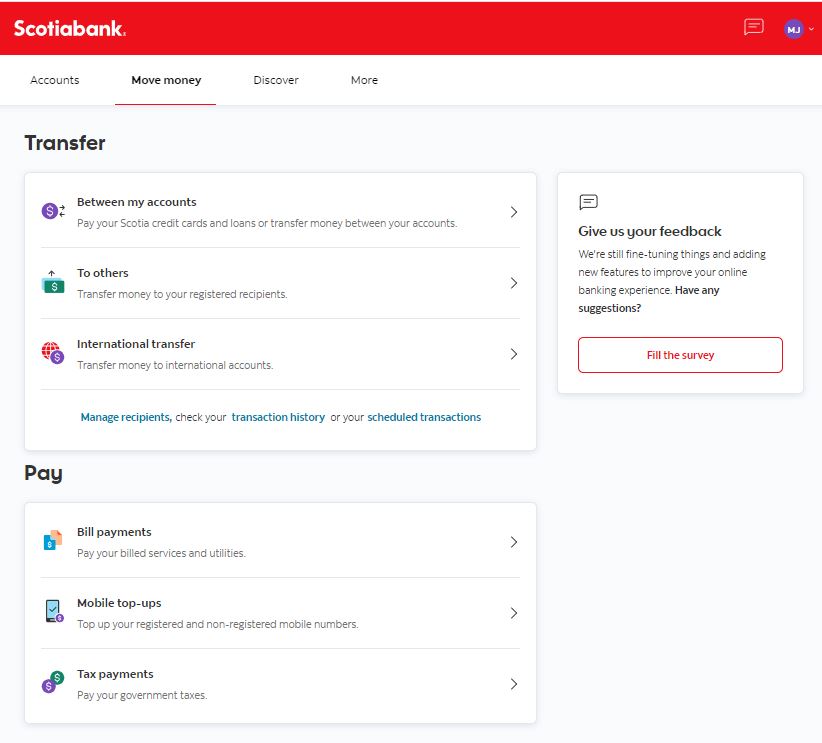
Task: Click the Fill the survey button
Action: tap(680, 355)
